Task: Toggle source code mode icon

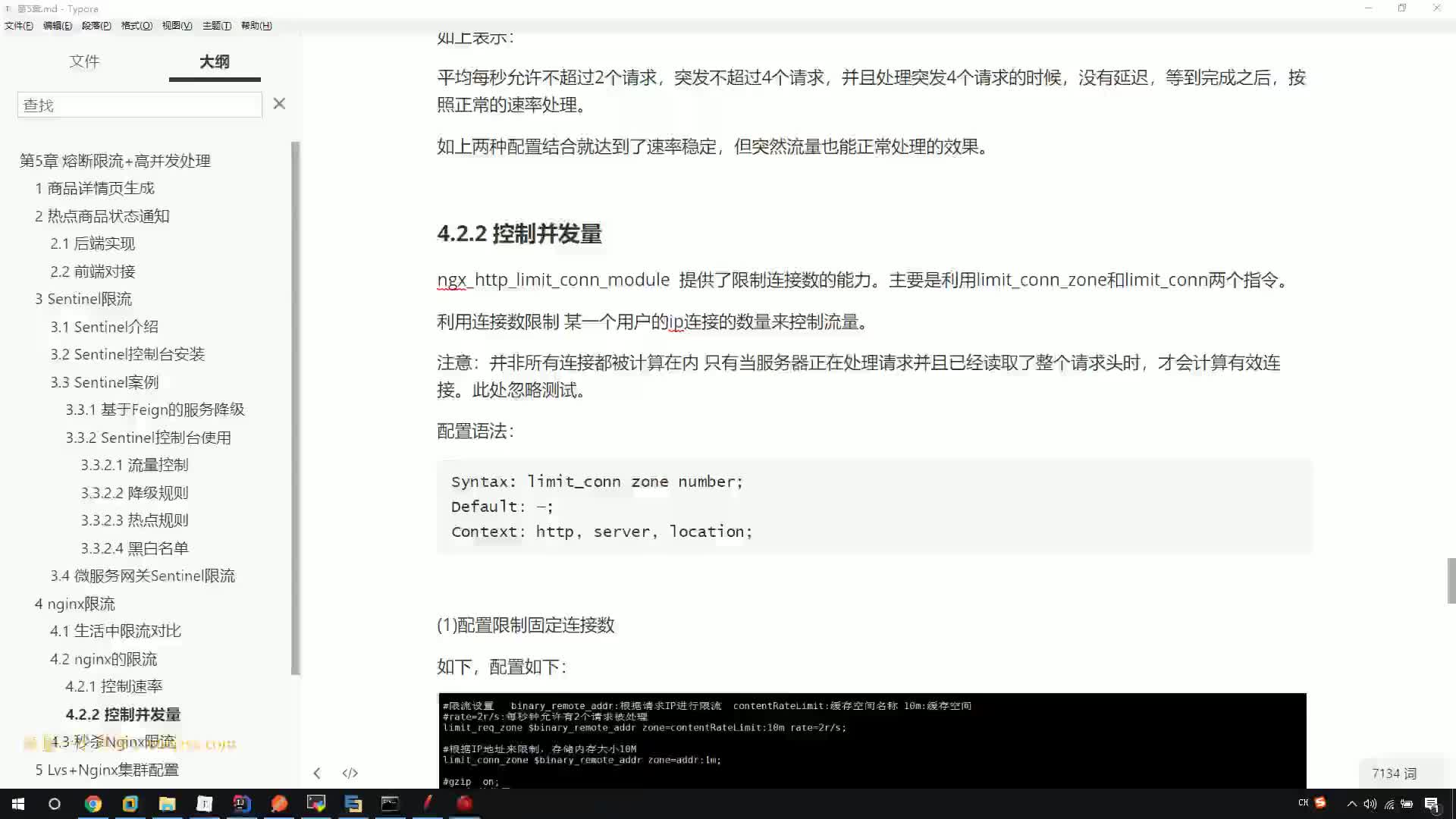Action: point(350,773)
